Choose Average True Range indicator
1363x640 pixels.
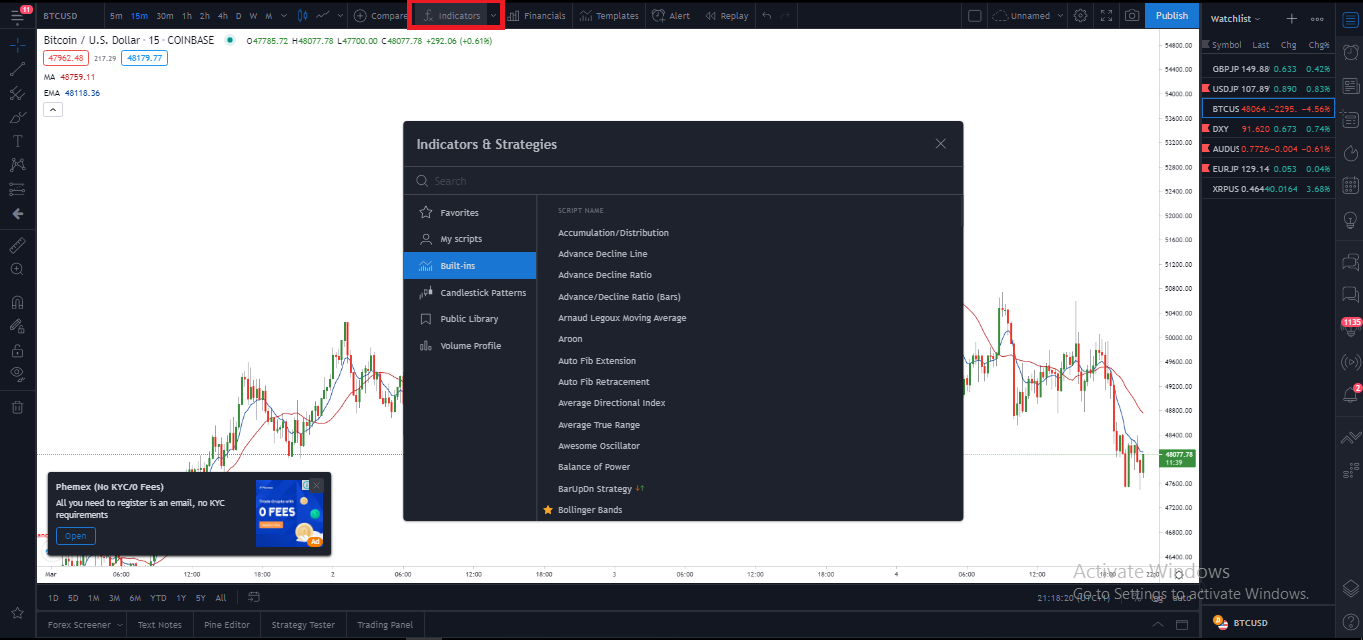pyautogui.click(x=599, y=425)
